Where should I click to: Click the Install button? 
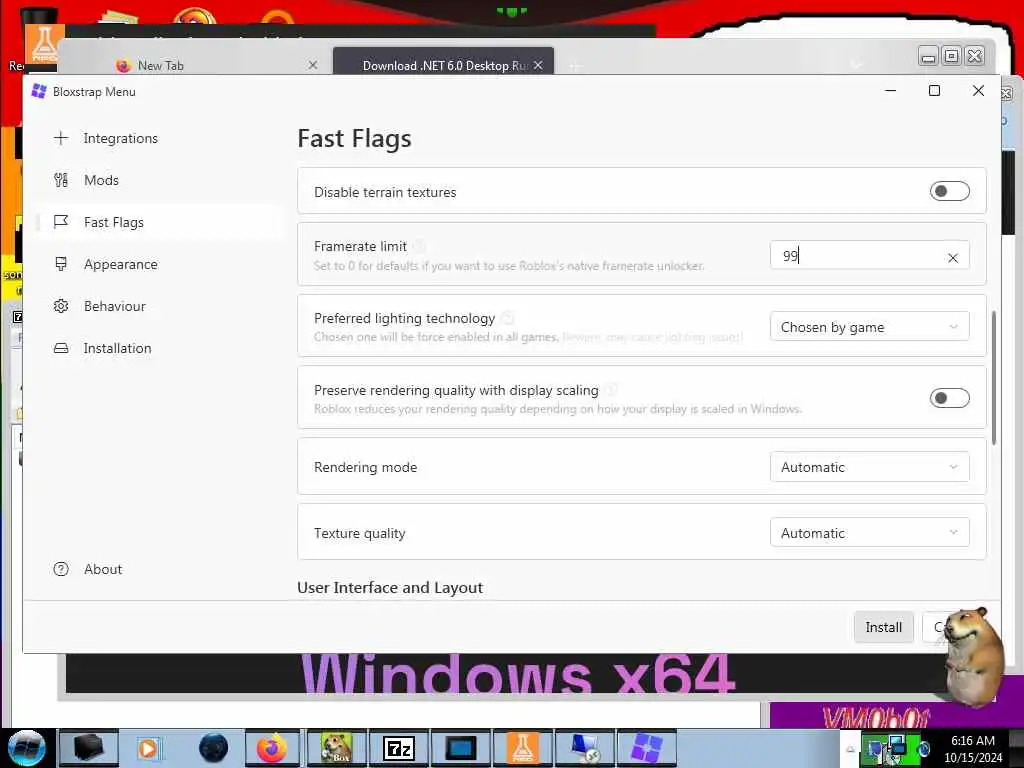point(884,627)
